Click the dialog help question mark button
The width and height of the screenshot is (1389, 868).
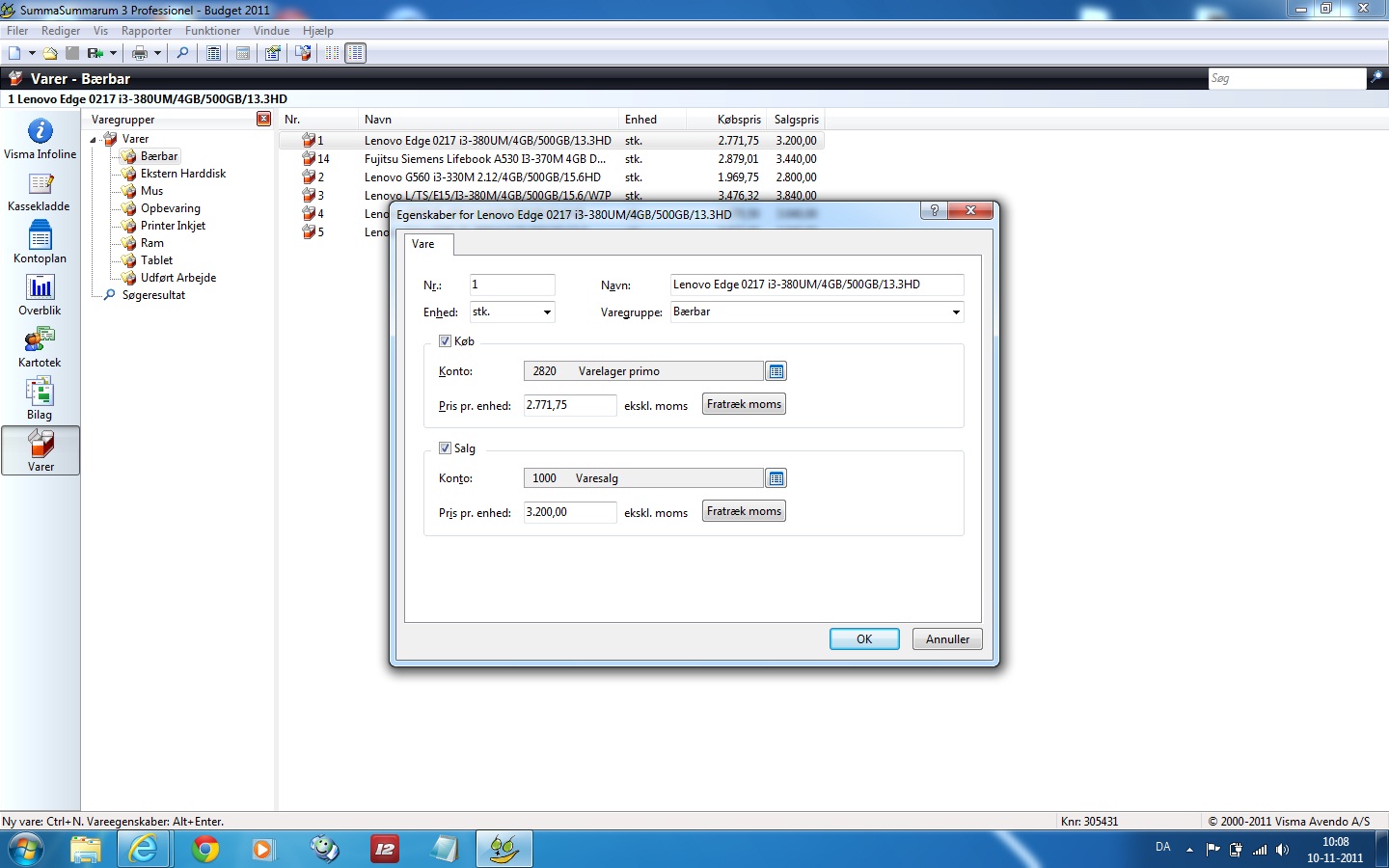(x=934, y=210)
